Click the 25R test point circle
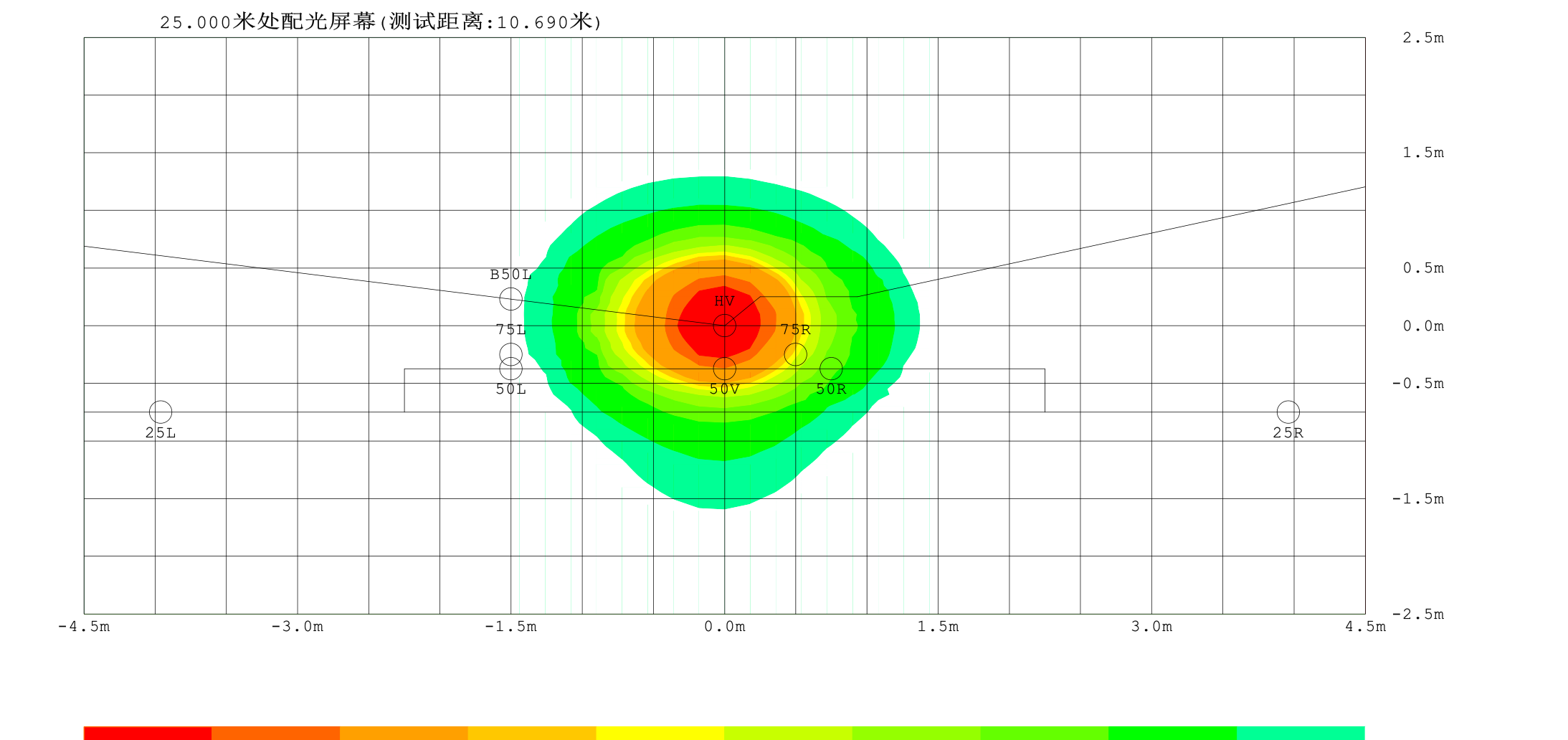1568x740 pixels. point(1288,412)
